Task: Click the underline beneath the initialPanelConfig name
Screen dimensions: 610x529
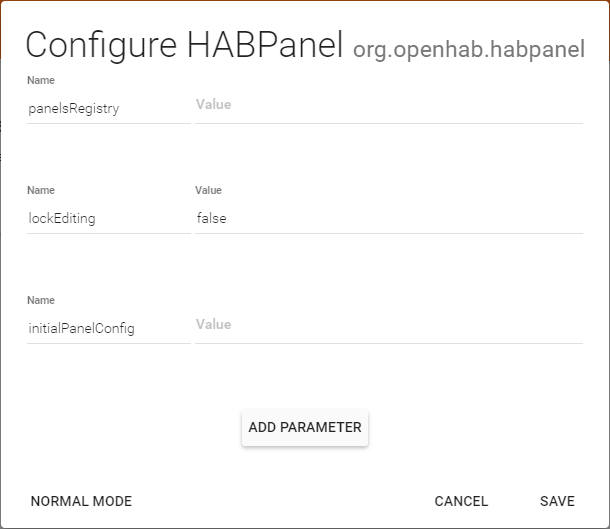Action: (108, 343)
